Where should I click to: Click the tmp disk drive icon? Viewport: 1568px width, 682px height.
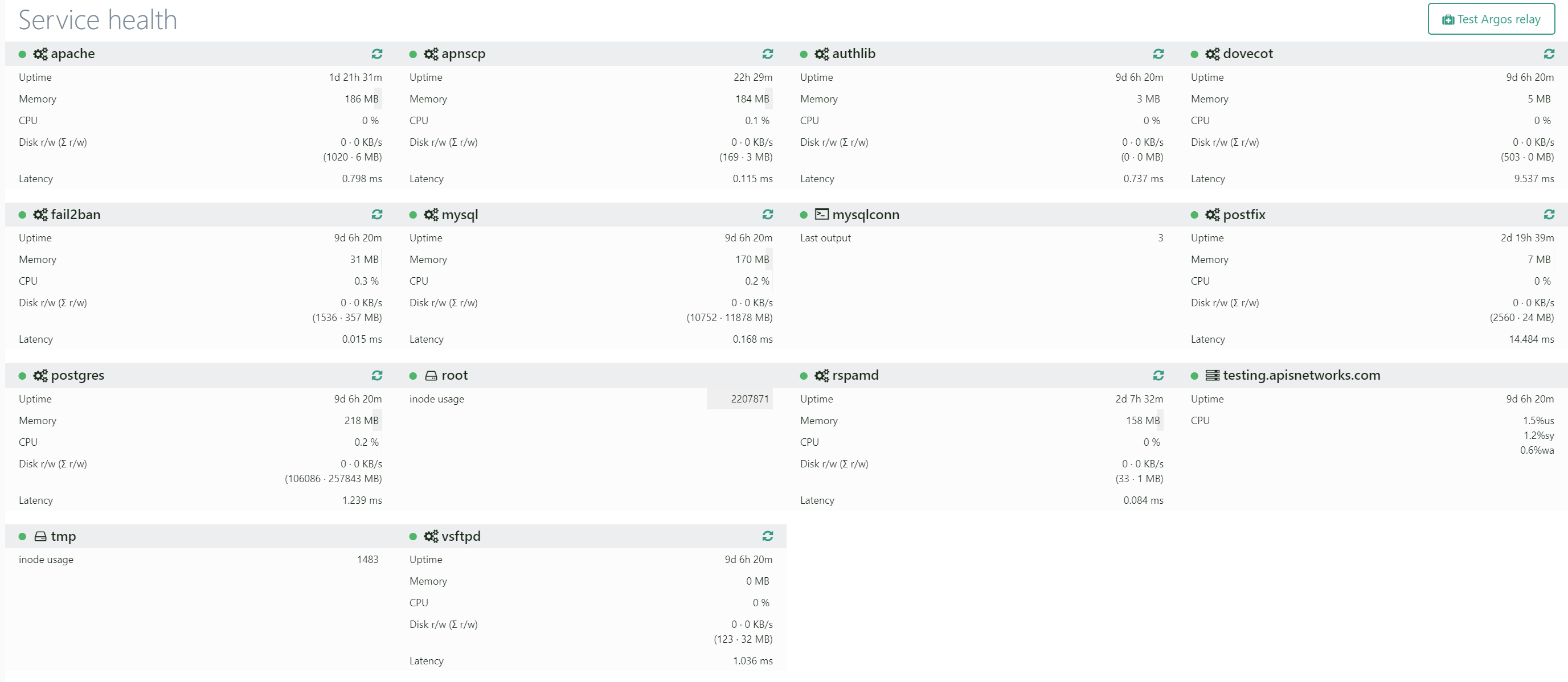point(40,536)
